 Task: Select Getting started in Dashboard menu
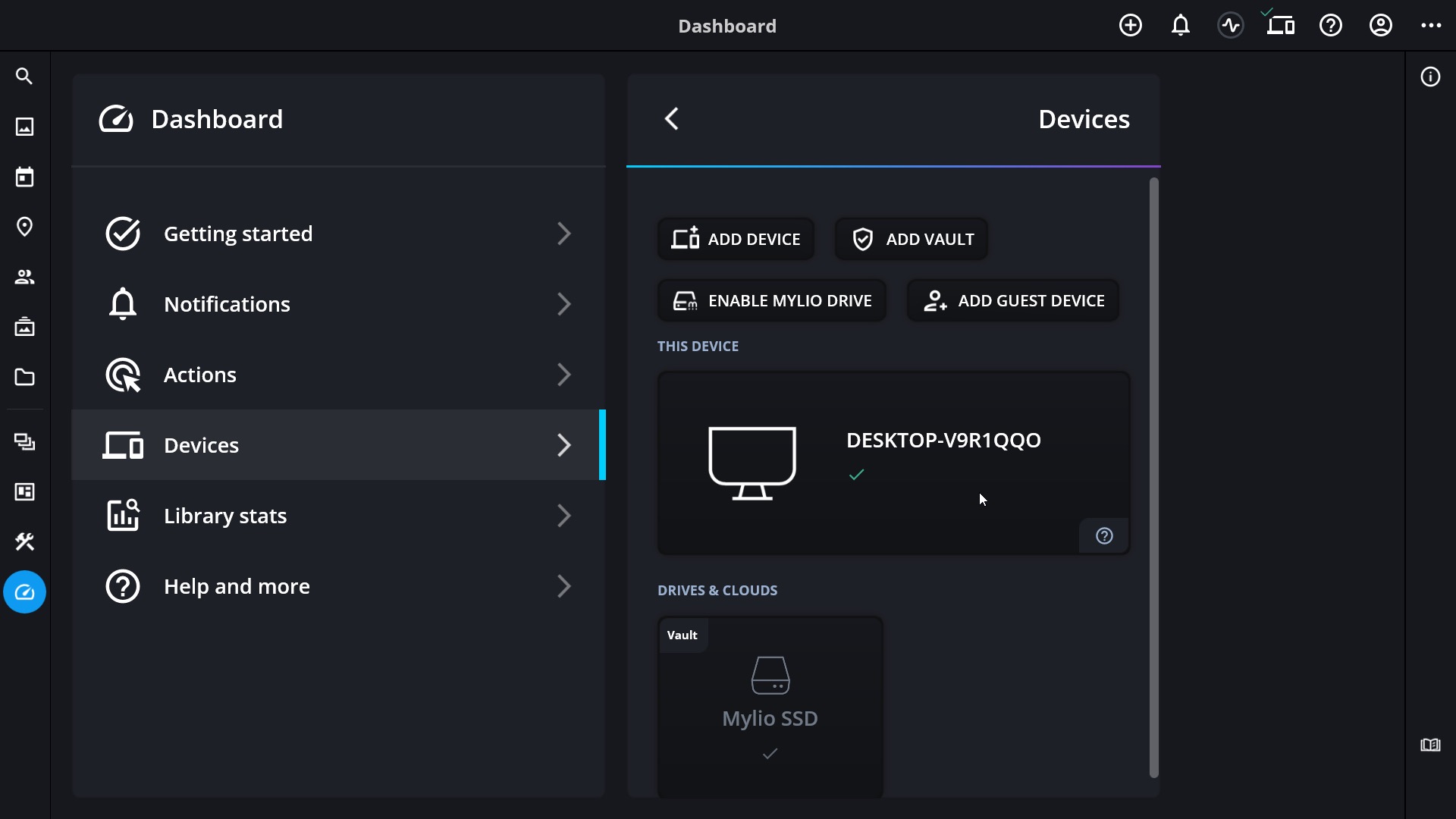(338, 234)
